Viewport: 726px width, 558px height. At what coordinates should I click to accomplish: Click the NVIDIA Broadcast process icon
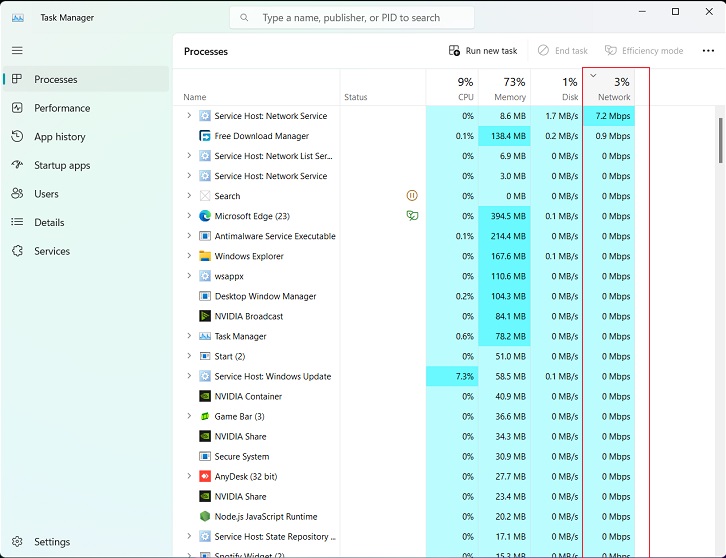tap(205, 316)
